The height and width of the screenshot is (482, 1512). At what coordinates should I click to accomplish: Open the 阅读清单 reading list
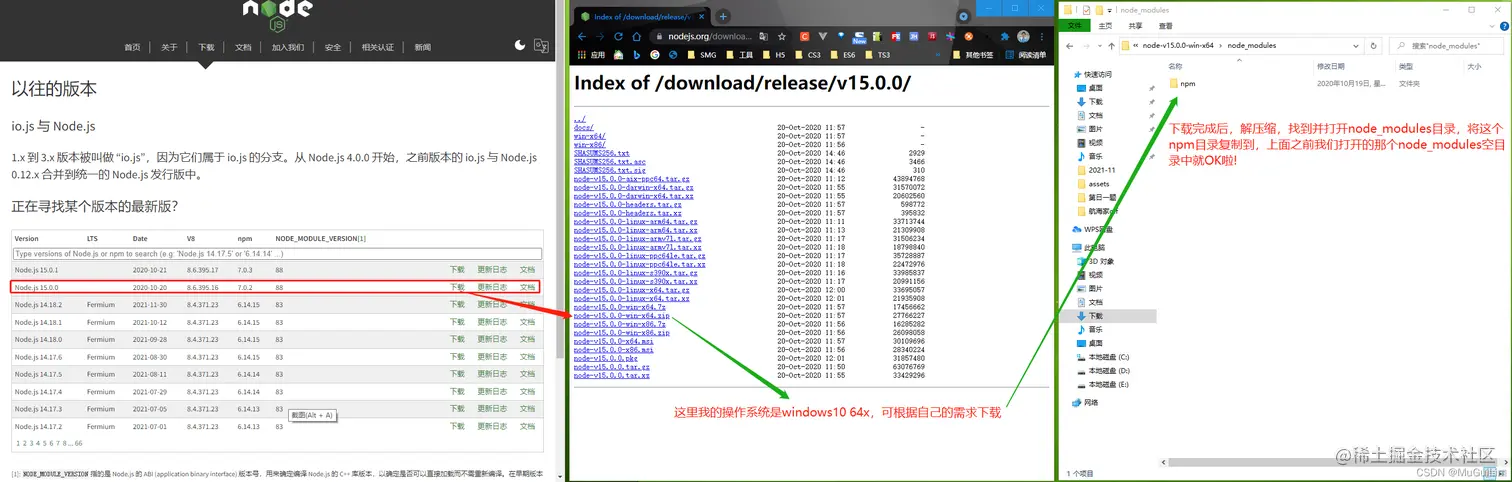tap(1025, 55)
